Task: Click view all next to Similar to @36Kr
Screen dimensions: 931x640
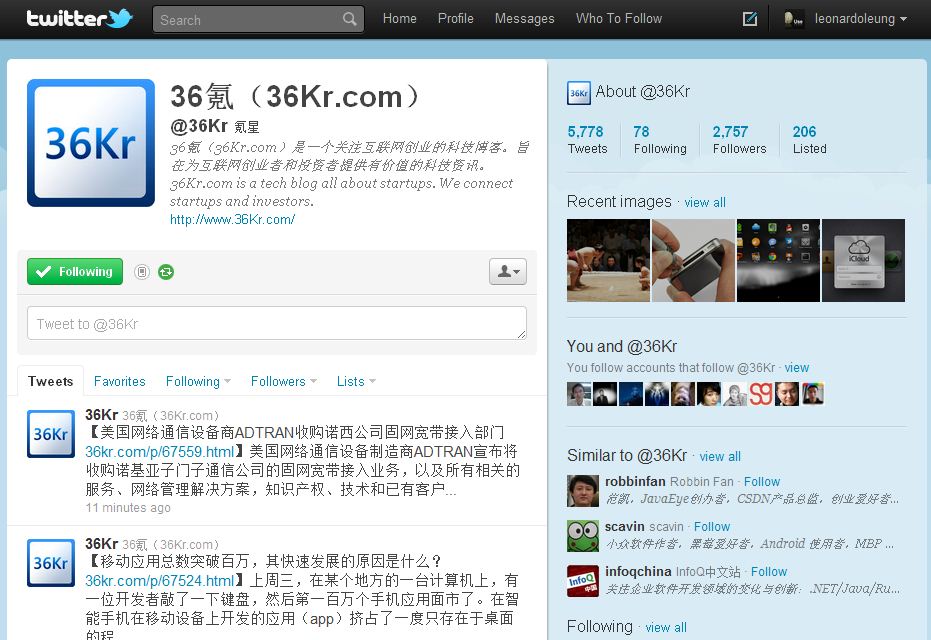Action: pos(720,457)
